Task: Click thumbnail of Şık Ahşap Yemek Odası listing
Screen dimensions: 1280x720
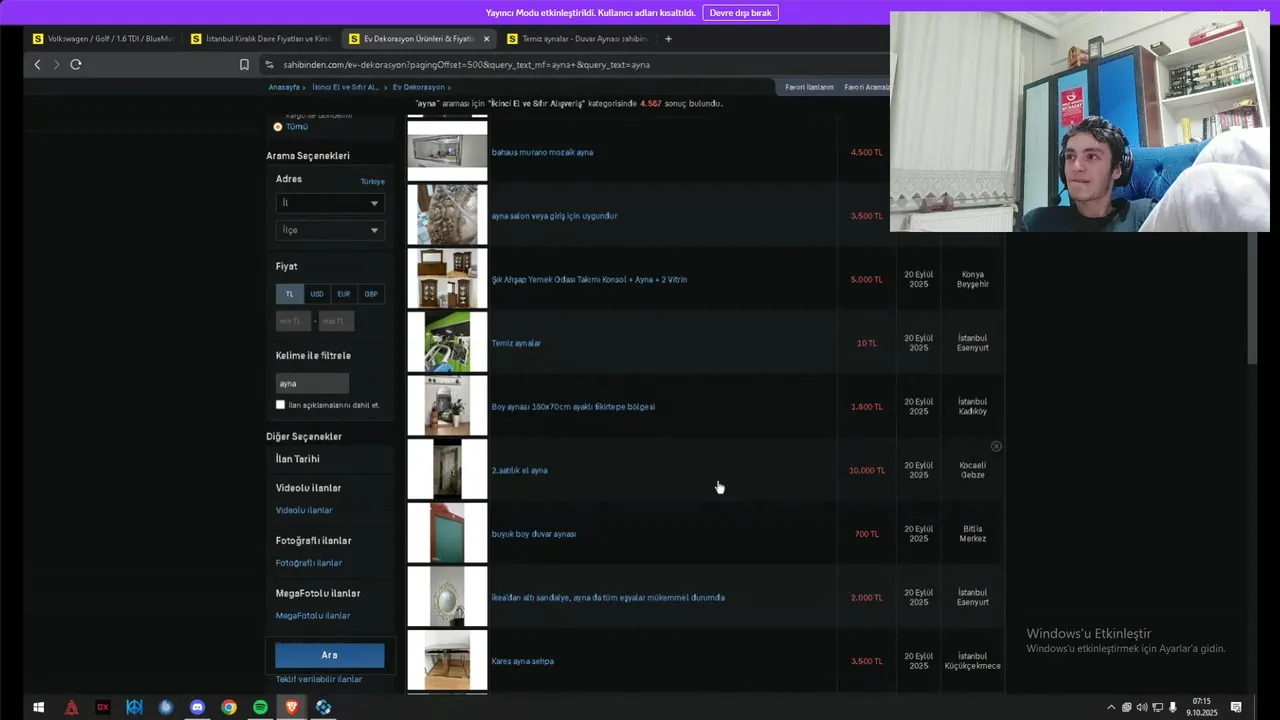Action: click(447, 279)
